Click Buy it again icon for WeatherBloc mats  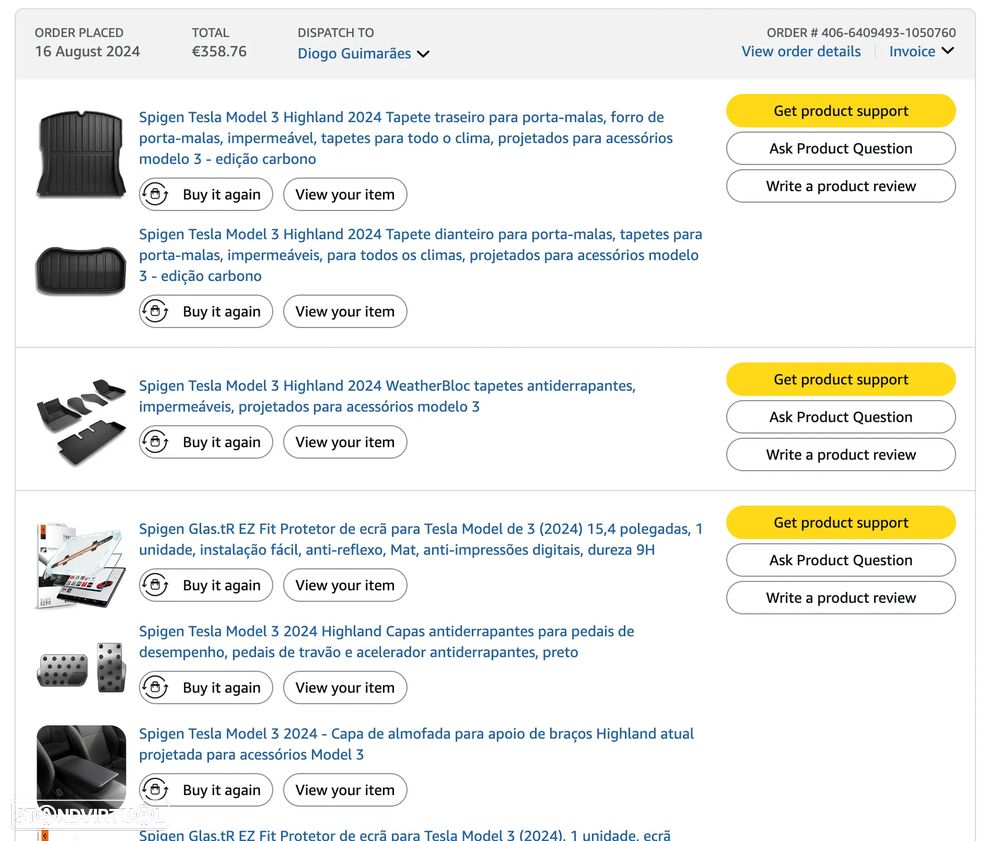(155, 442)
